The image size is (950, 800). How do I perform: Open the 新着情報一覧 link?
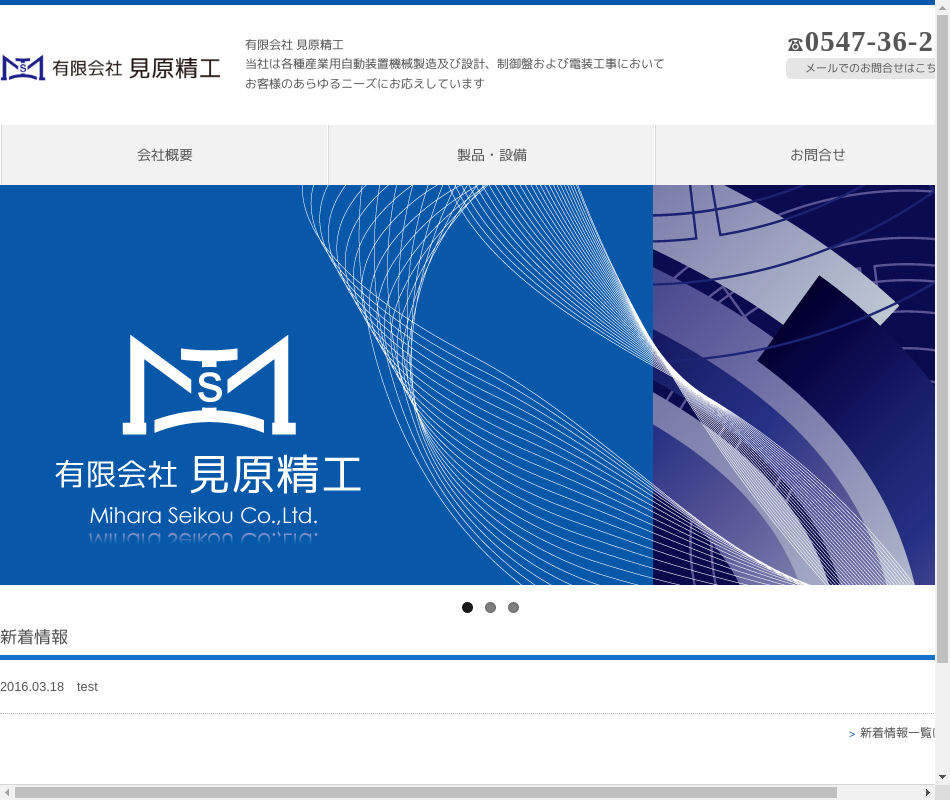[896, 733]
